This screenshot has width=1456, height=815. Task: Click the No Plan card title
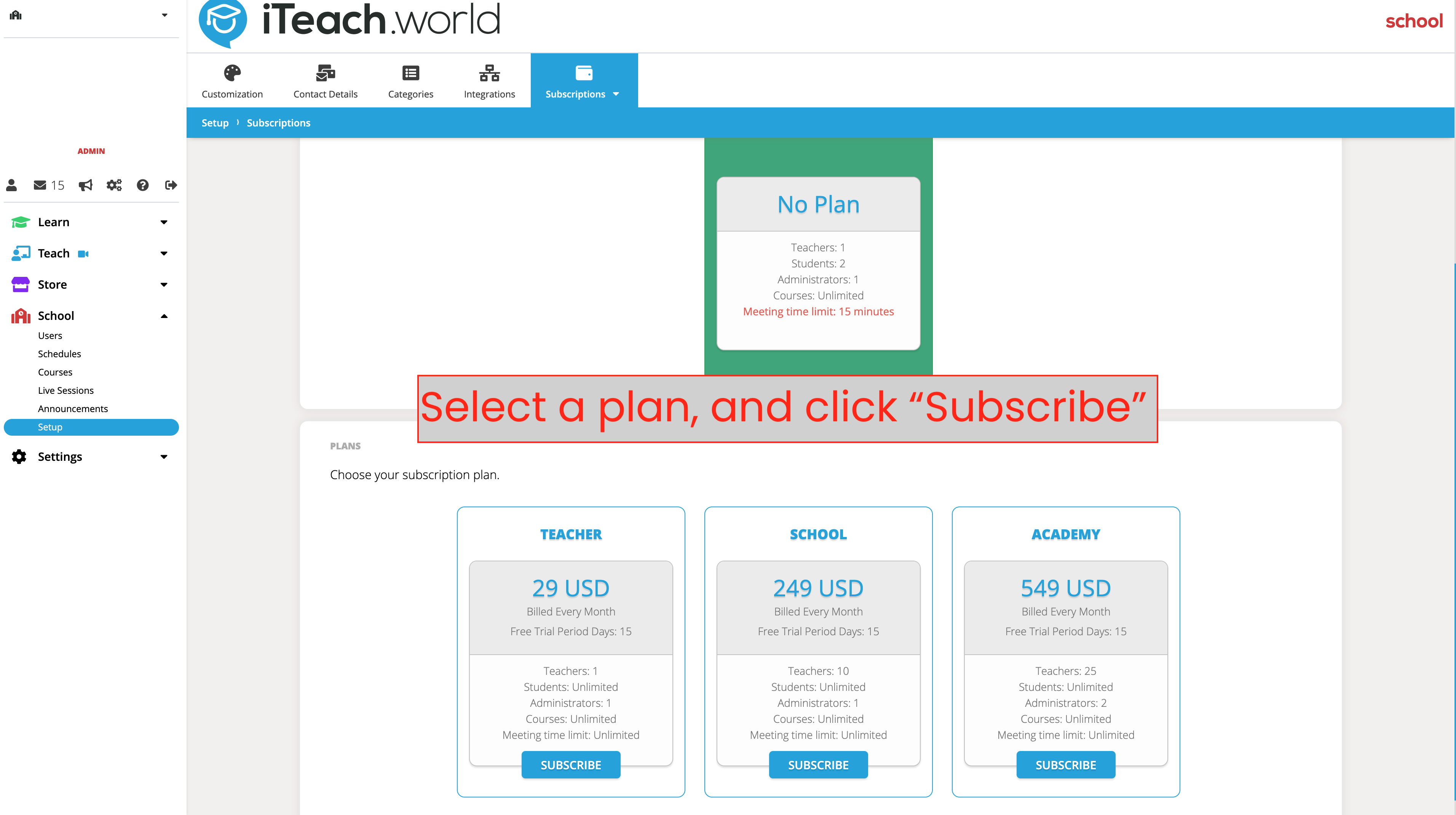click(819, 205)
